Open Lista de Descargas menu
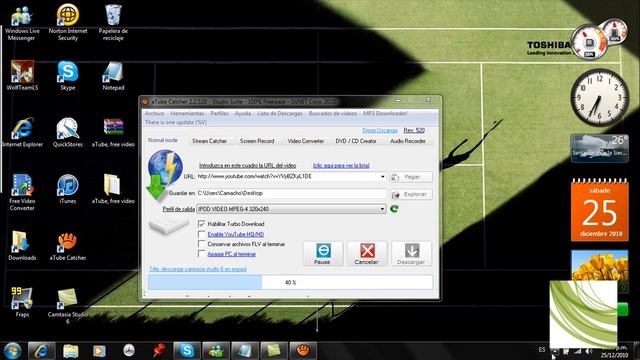Viewport: 640px width, 360px height. coord(280,113)
